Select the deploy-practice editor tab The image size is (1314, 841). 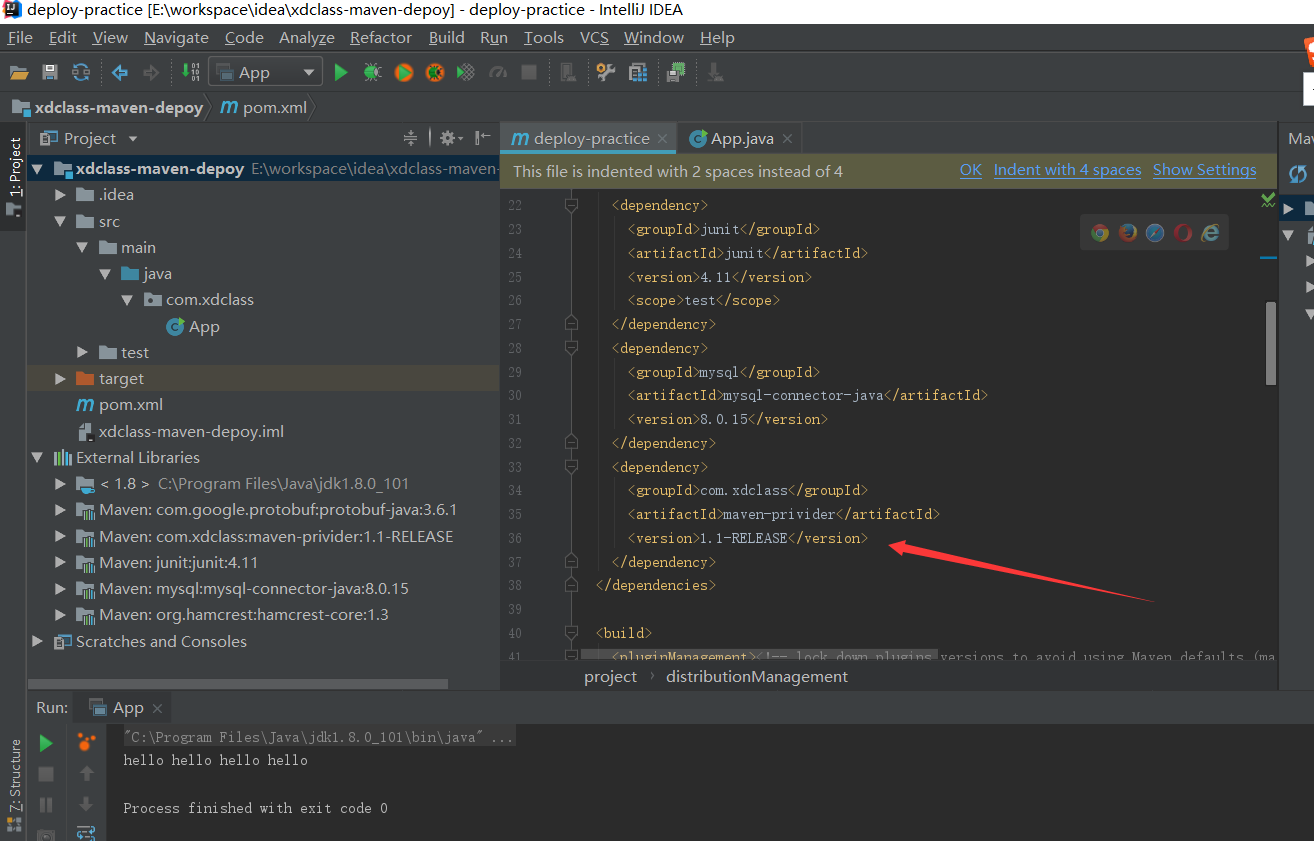click(591, 138)
